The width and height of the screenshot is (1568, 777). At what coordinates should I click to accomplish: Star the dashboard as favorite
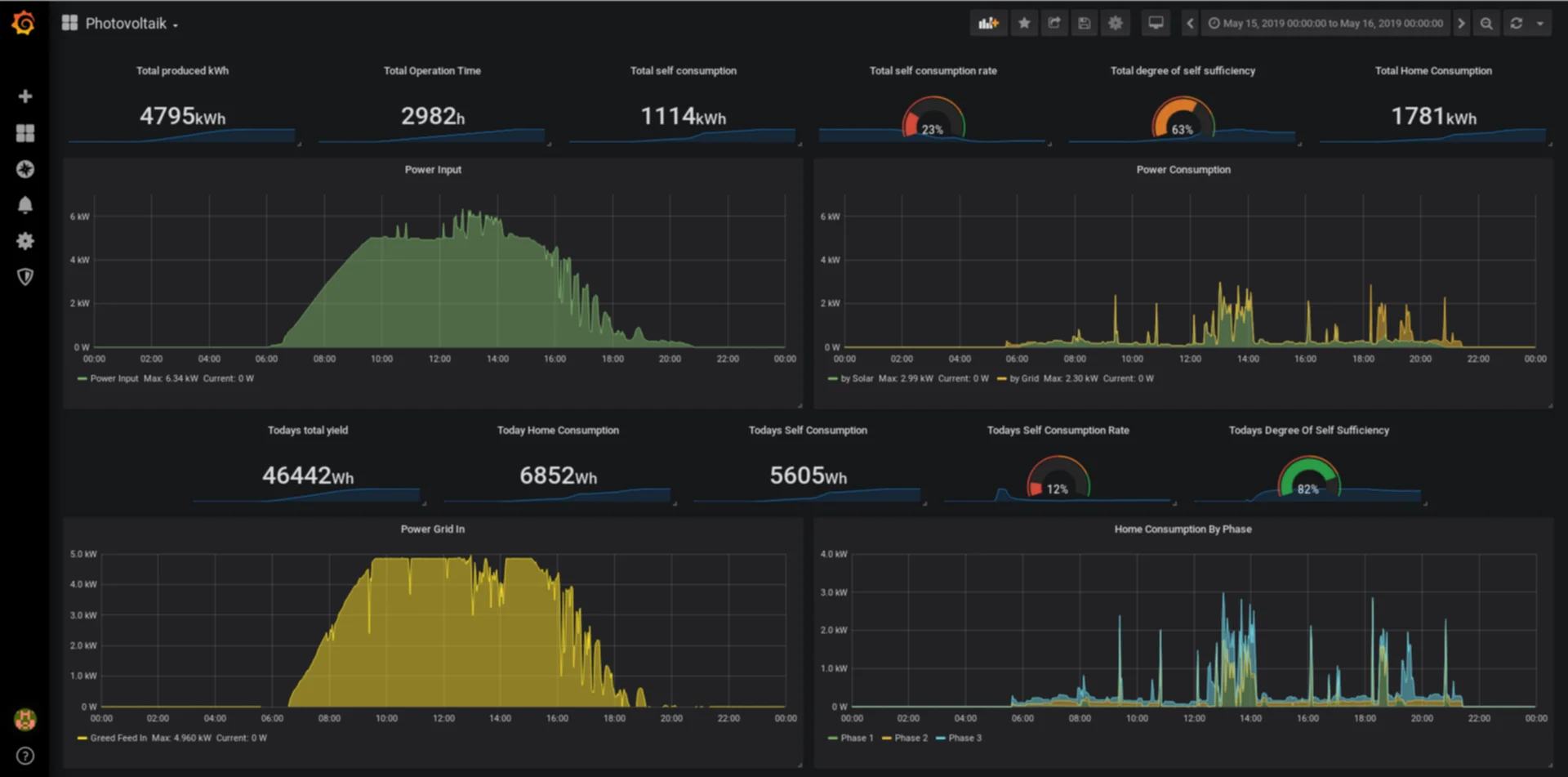coord(1024,23)
